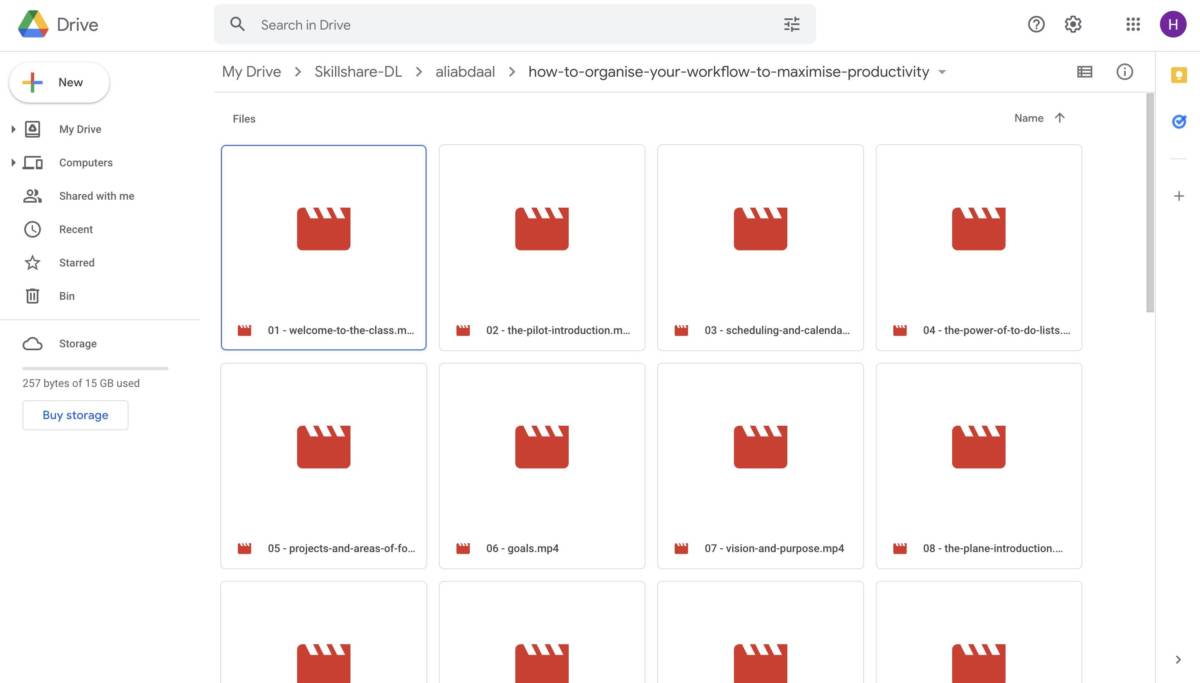Select Starred in sidebar

tap(77, 263)
